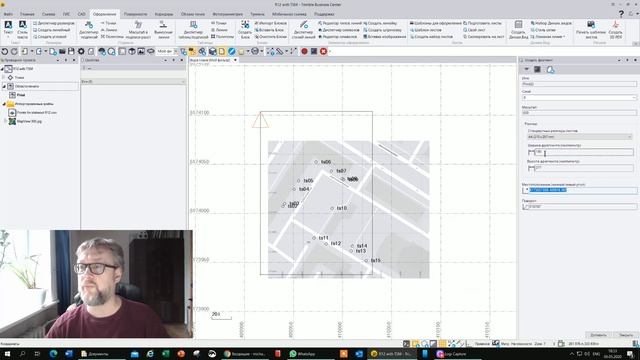640x360 pixels.
Task: Open Стиль текста in the ribbon
Action: click(x=22, y=30)
